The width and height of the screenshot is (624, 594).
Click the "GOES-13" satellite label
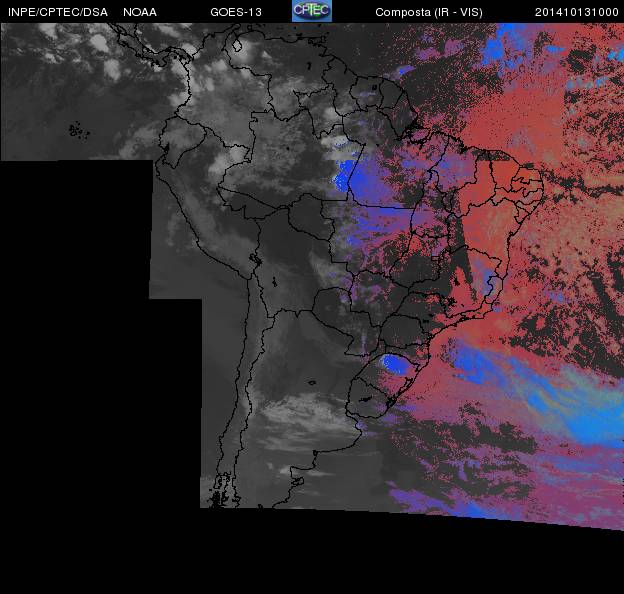click(x=236, y=12)
